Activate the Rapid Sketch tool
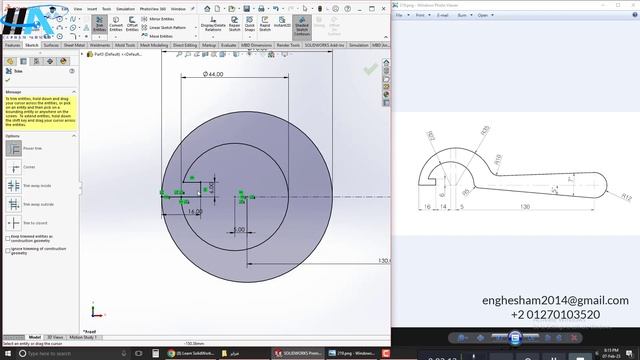The image size is (640, 360). [x=265, y=24]
